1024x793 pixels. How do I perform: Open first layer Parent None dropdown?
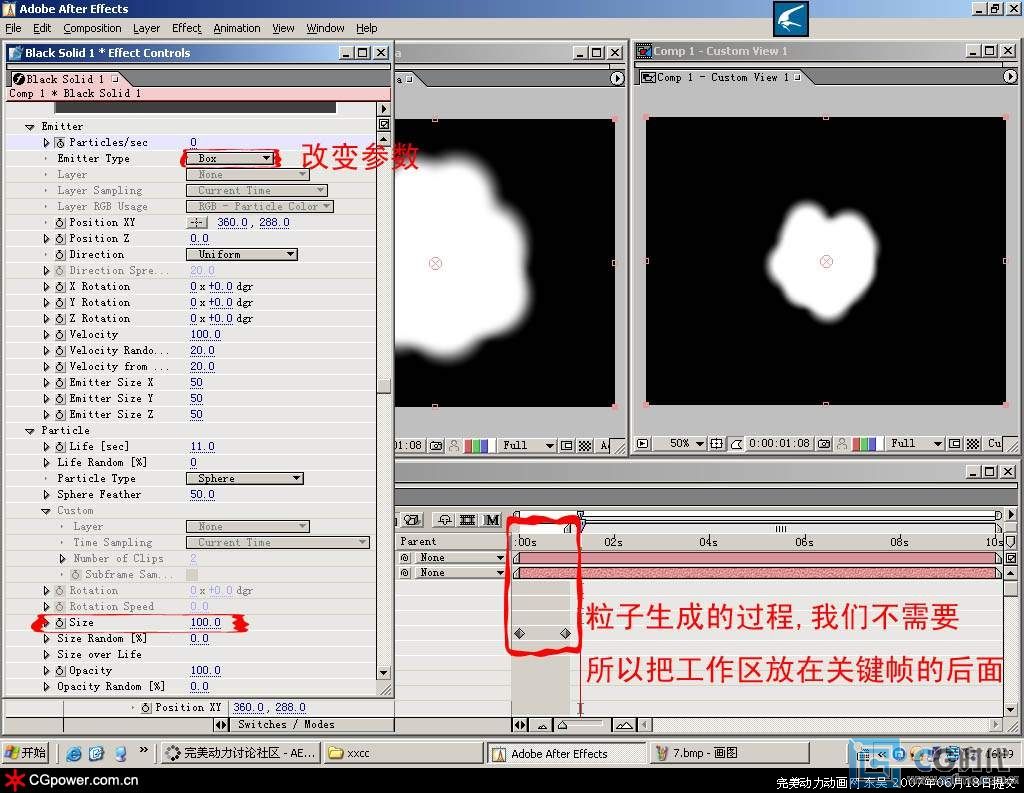click(461, 558)
